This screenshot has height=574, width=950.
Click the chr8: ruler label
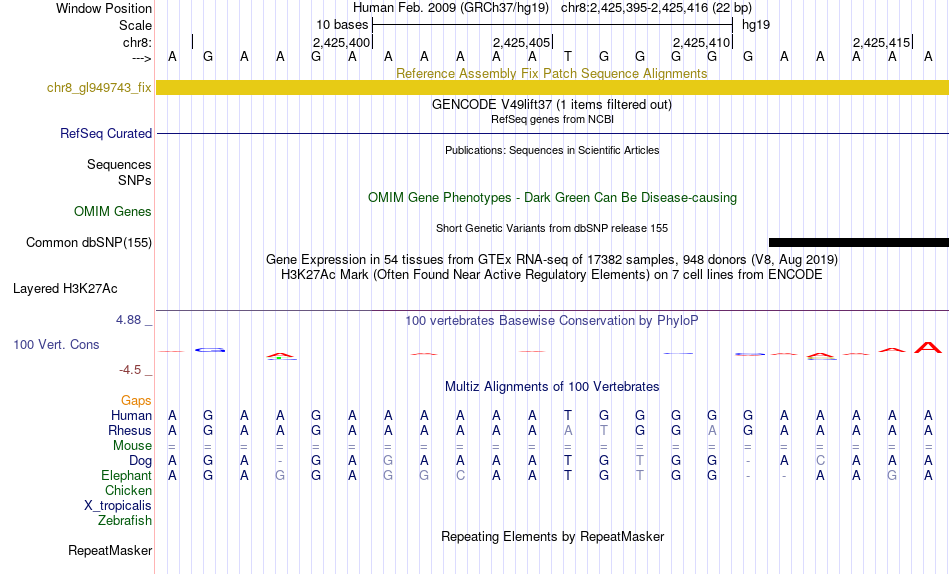138,42
